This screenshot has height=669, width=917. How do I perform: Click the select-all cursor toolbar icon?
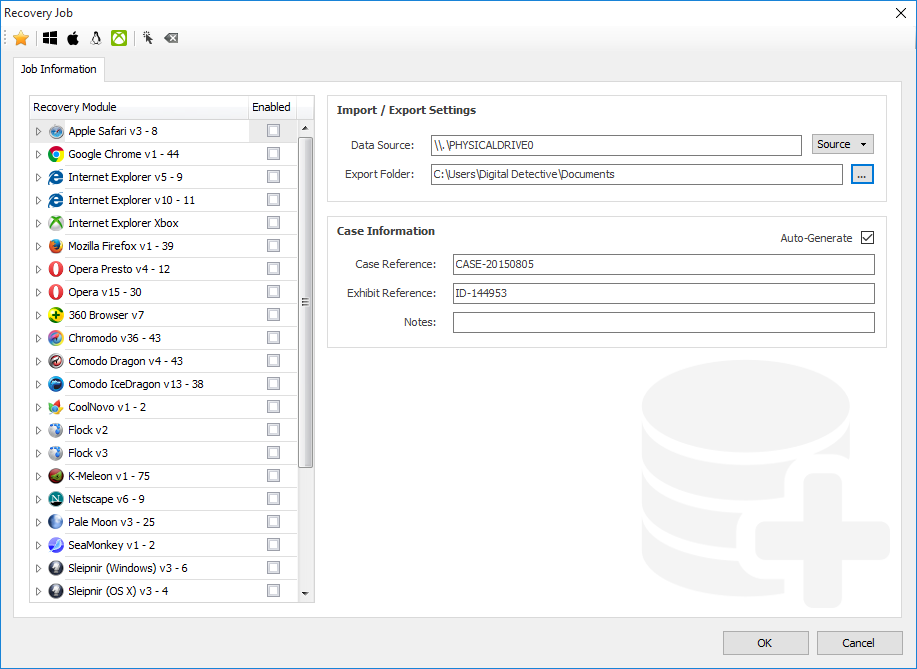click(x=148, y=38)
